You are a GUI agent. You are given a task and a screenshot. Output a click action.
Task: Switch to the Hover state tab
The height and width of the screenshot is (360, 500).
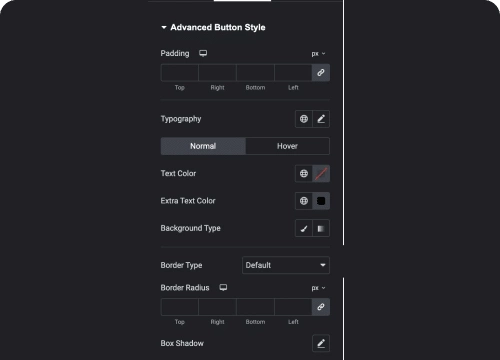pos(287,146)
